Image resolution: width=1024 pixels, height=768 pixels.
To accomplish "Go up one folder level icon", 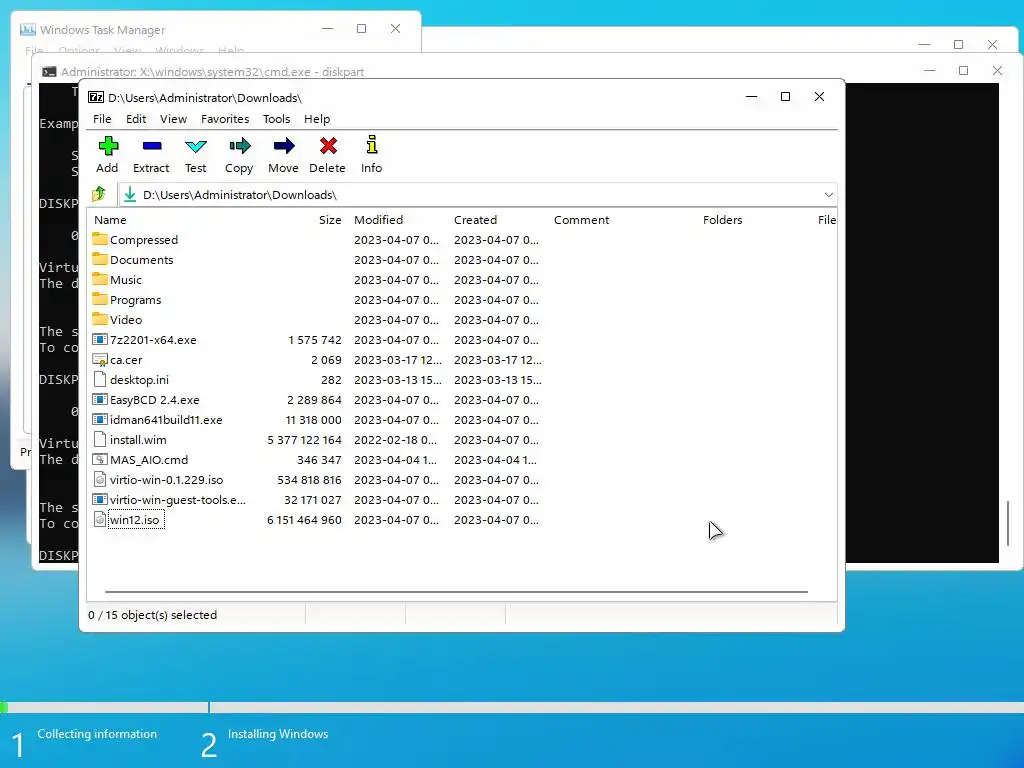I will coord(99,194).
